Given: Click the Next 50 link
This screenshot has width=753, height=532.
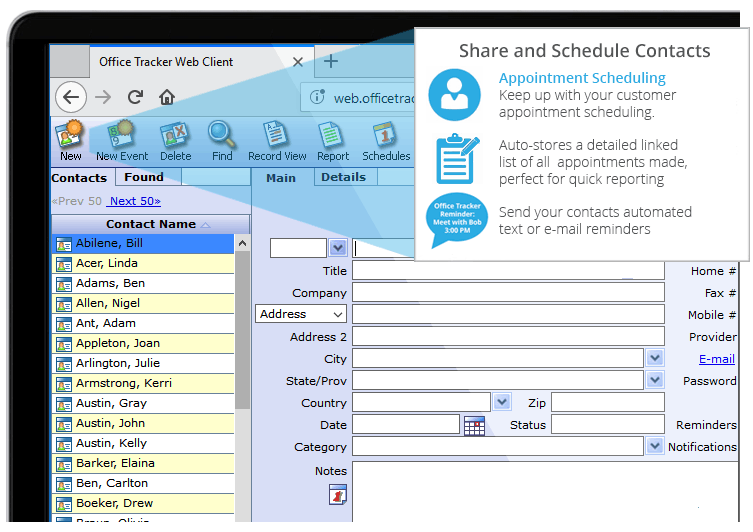Looking at the screenshot, I should click(135, 201).
